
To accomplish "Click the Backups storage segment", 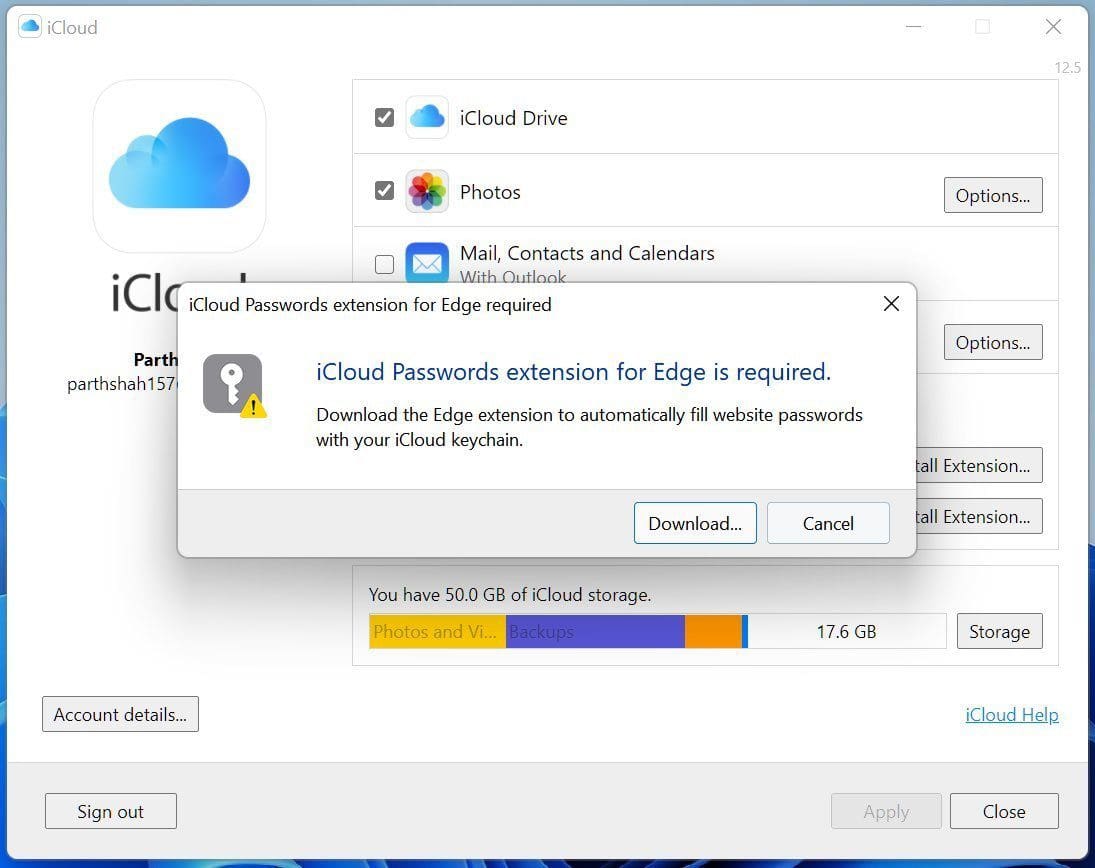I will (595, 631).
